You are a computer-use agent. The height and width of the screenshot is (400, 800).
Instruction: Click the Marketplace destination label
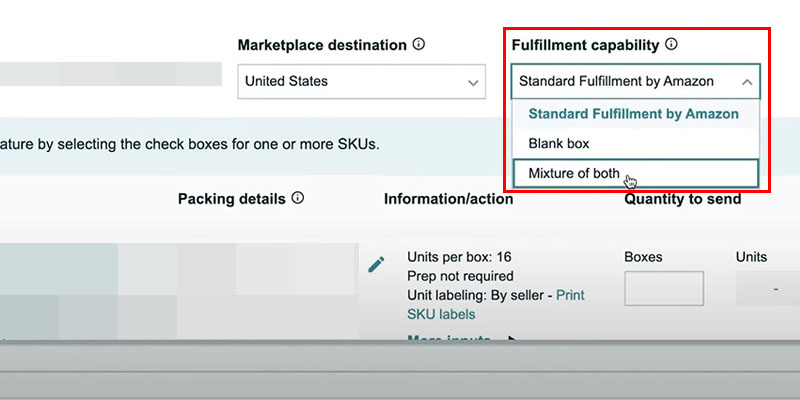pyautogui.click(x=322, y=46)
